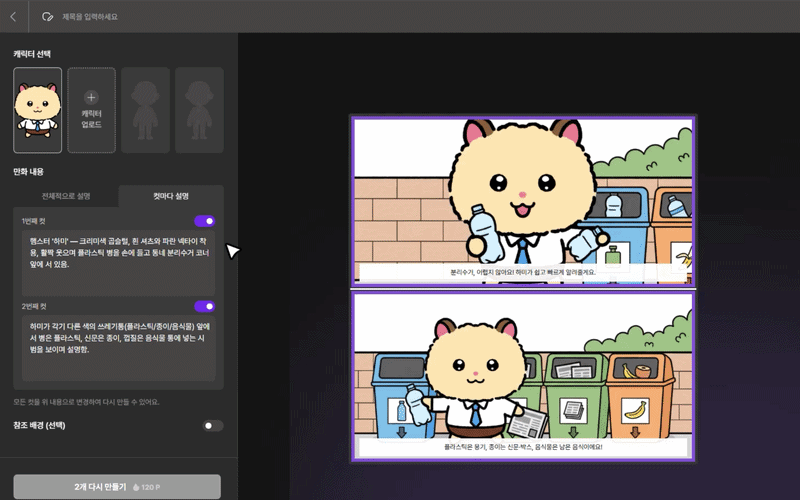Click the 만화 내용 heading
Screen dimensions: 800x500
point(29,172)
